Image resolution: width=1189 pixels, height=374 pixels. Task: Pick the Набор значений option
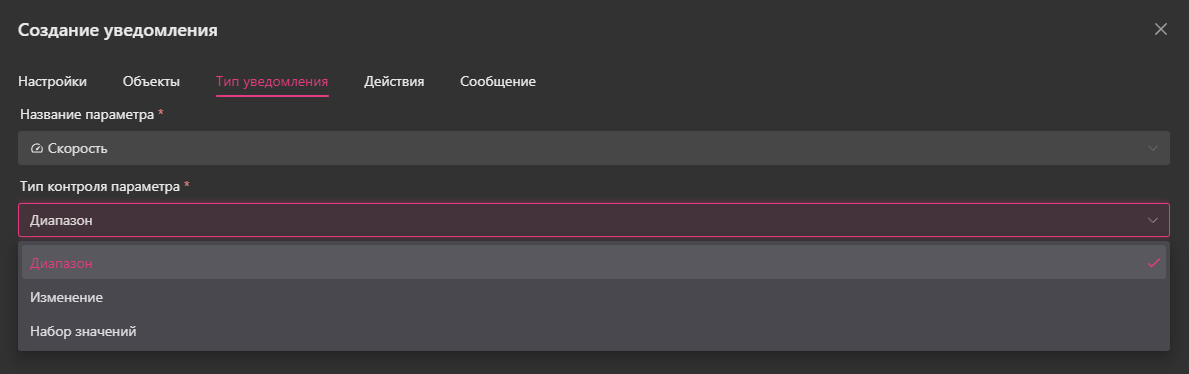[594, 332]
